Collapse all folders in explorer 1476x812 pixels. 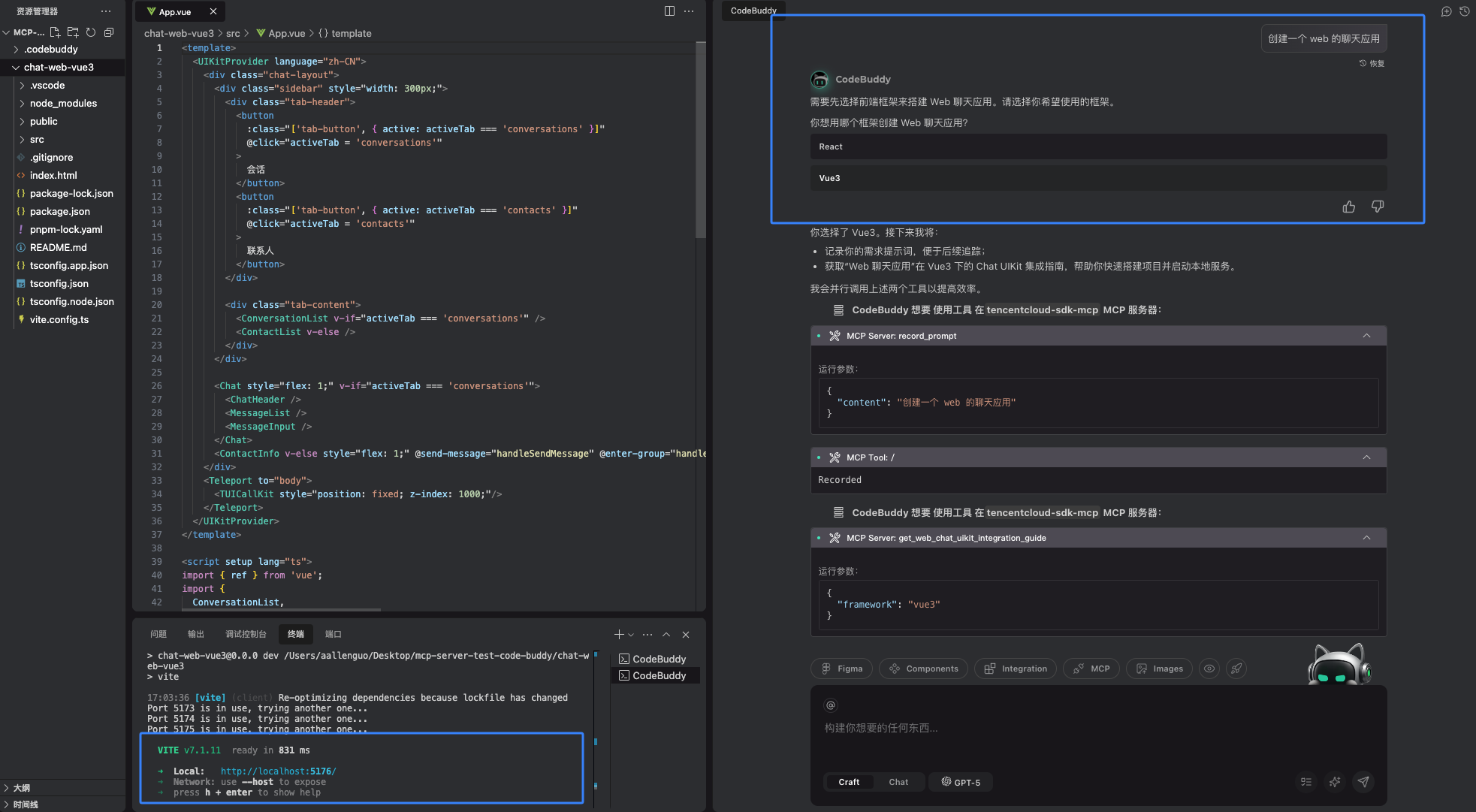[109, 32]
